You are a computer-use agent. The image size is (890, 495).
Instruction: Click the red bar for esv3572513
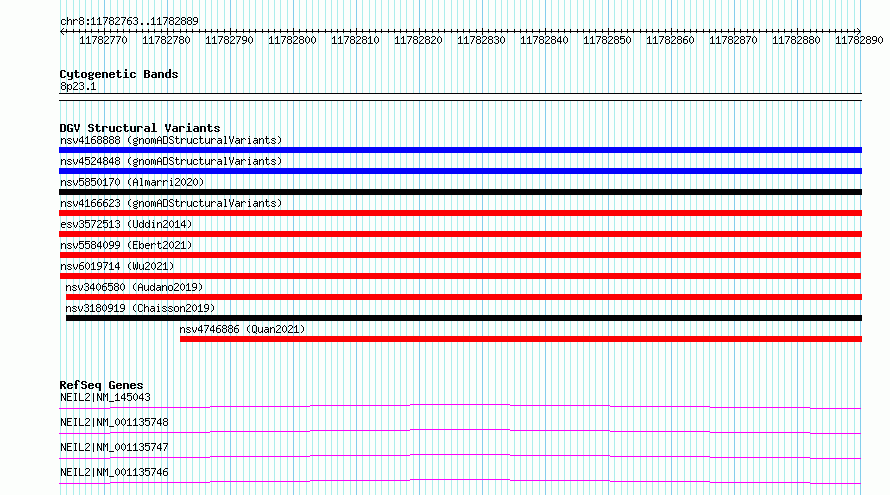click(x=460, y=234)
